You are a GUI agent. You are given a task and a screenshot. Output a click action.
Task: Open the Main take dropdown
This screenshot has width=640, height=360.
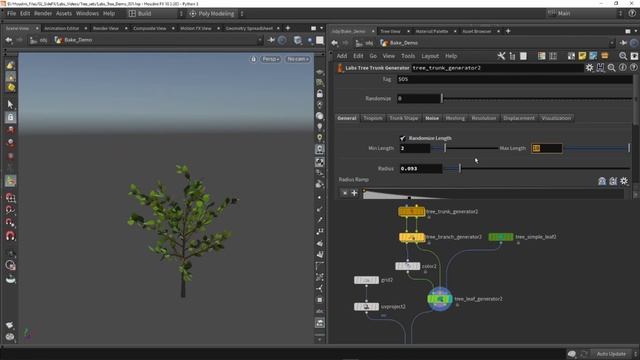(x=585, y=13)
